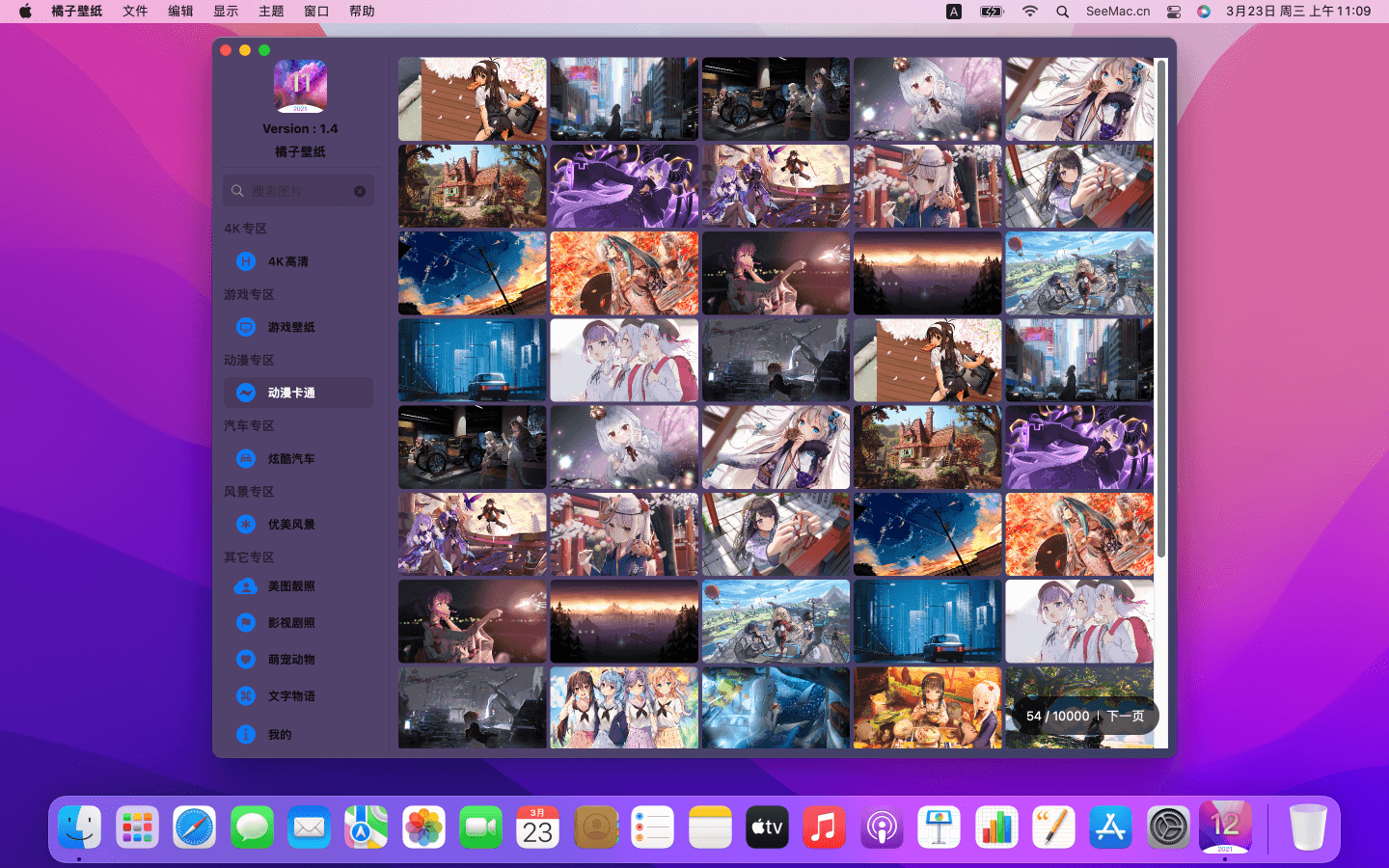The image size is (1389, 868).
Task: Select the 4K高清 category icon
Action: (x=246, y=261)
